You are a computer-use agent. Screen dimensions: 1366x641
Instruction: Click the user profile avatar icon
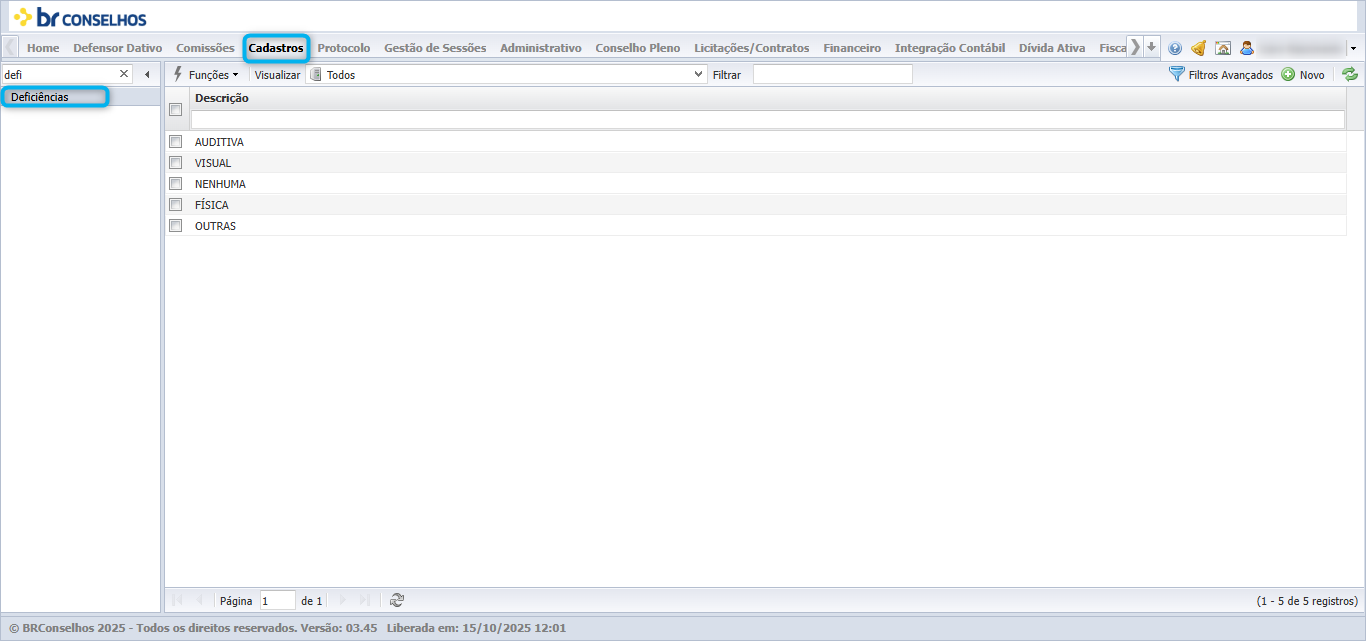(1247, 48)
